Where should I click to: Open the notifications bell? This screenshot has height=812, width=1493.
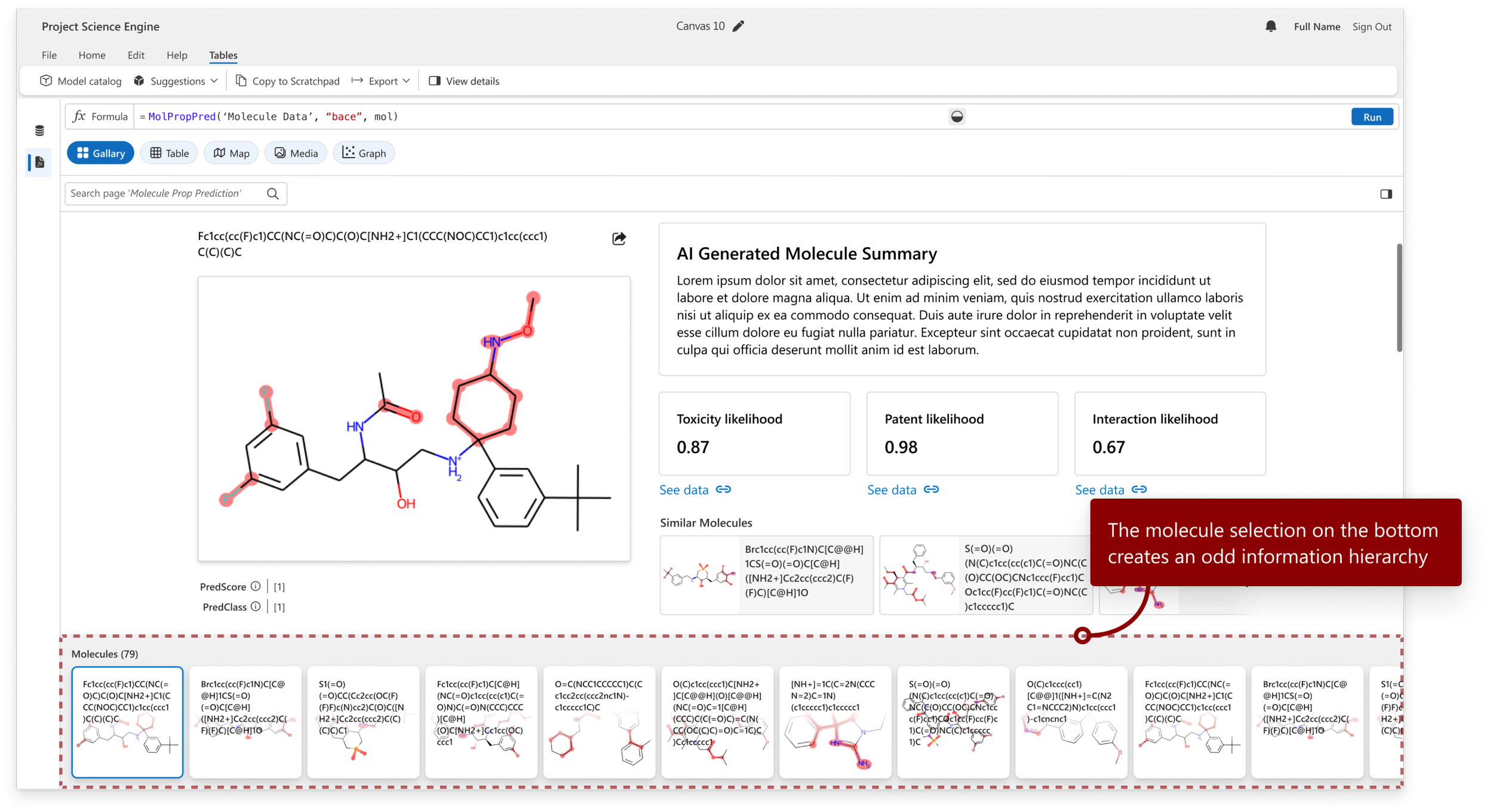coord(1270,26)
